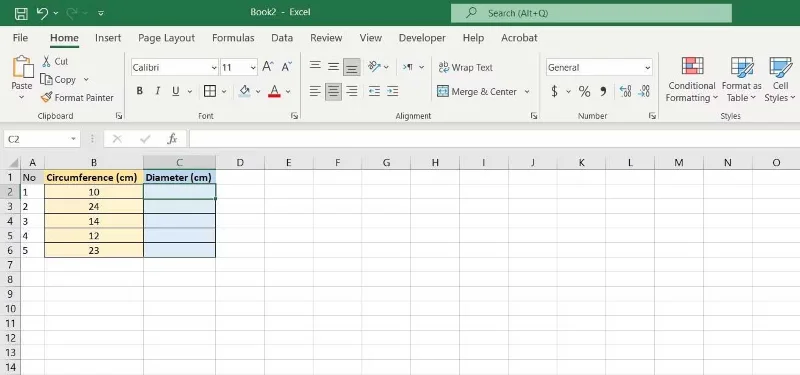Click the Decrease Indent icon

374,91
